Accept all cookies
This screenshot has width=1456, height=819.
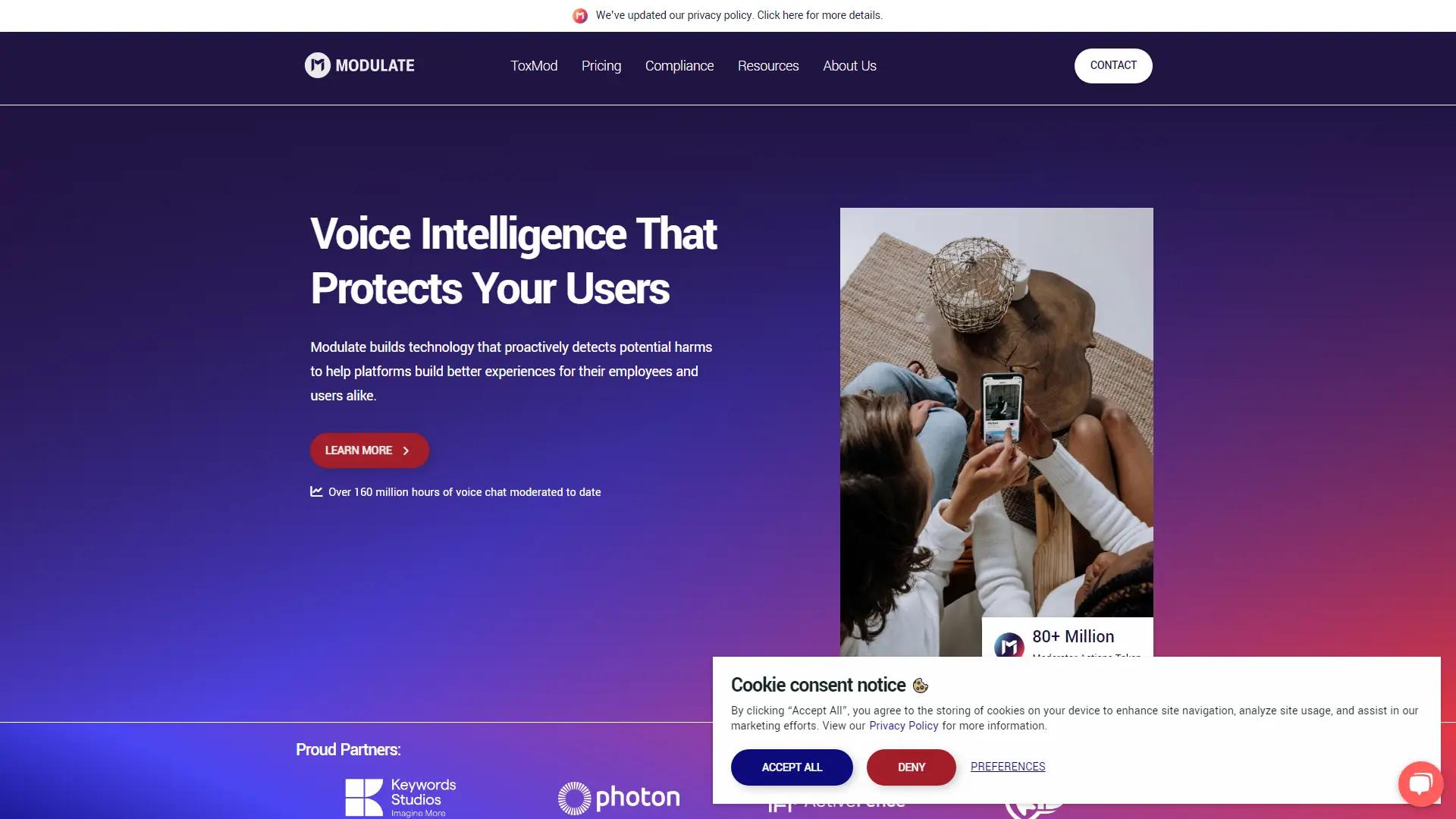[792, 767]
